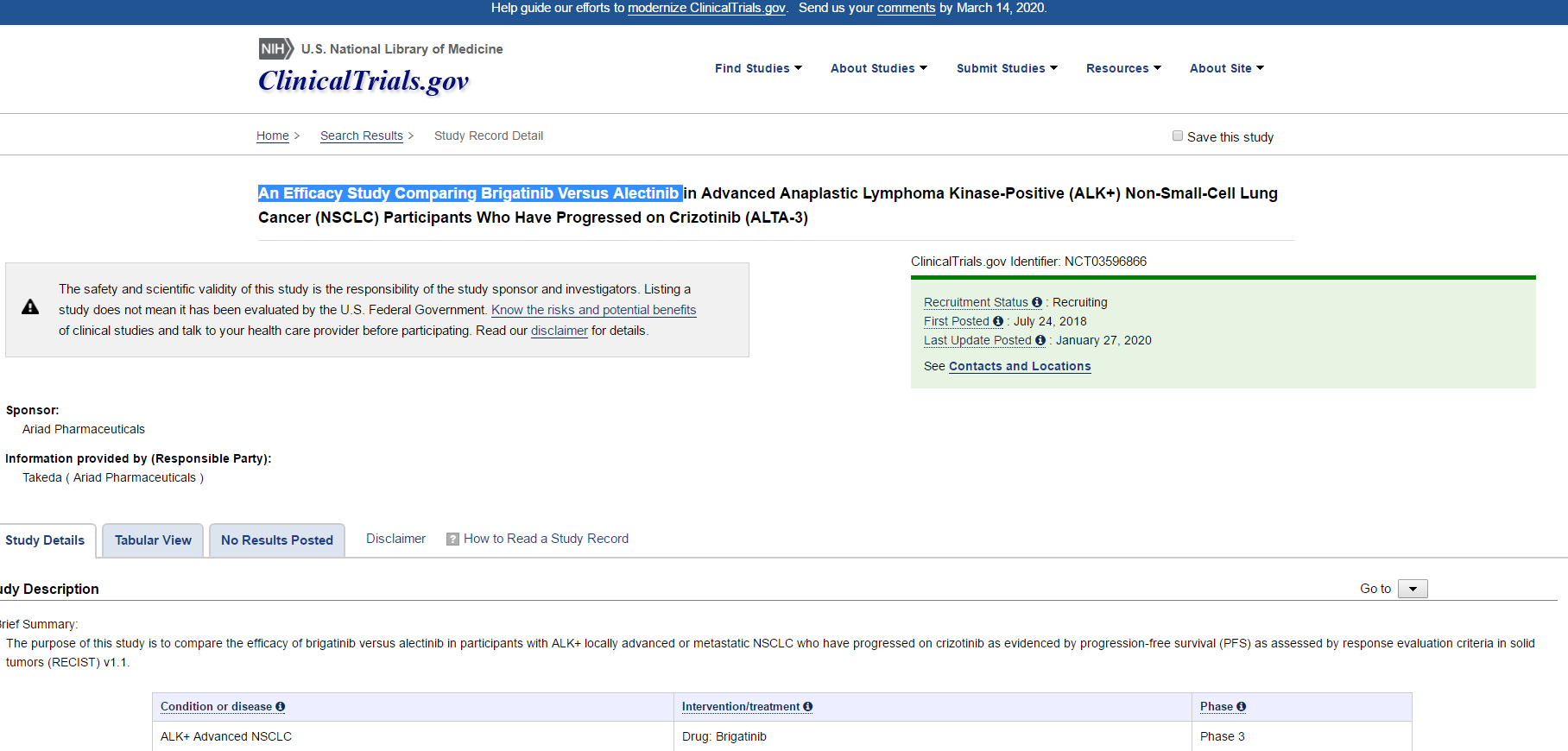The height and width of the screenshot is (751, 1568).
Task: Click the Last Update Posted info icon
Action: [1040, 340]
